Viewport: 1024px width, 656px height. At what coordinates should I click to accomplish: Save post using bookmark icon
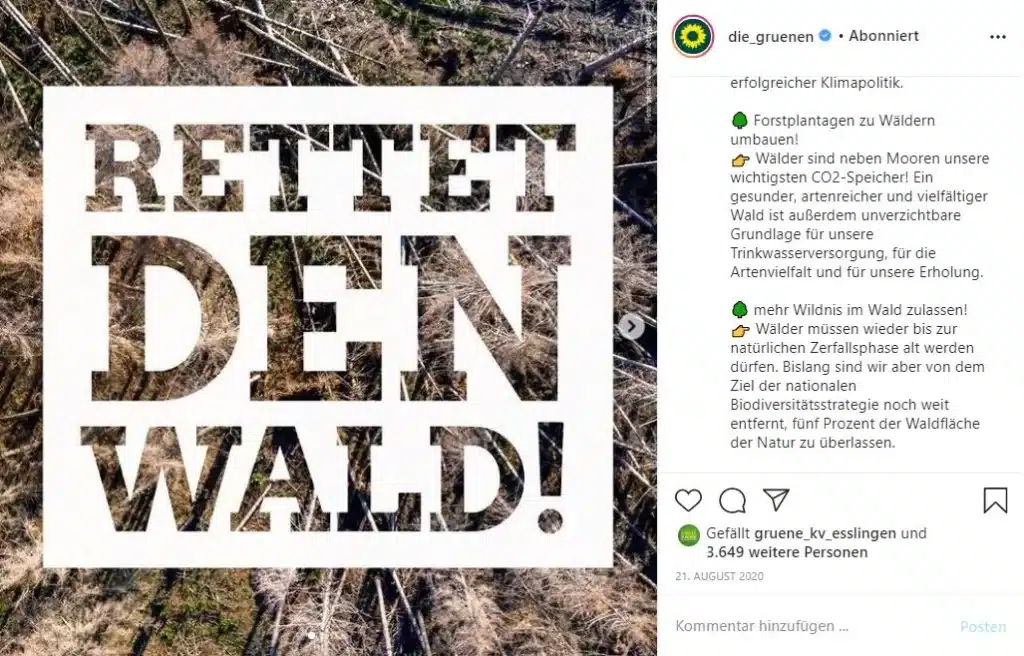995,500
